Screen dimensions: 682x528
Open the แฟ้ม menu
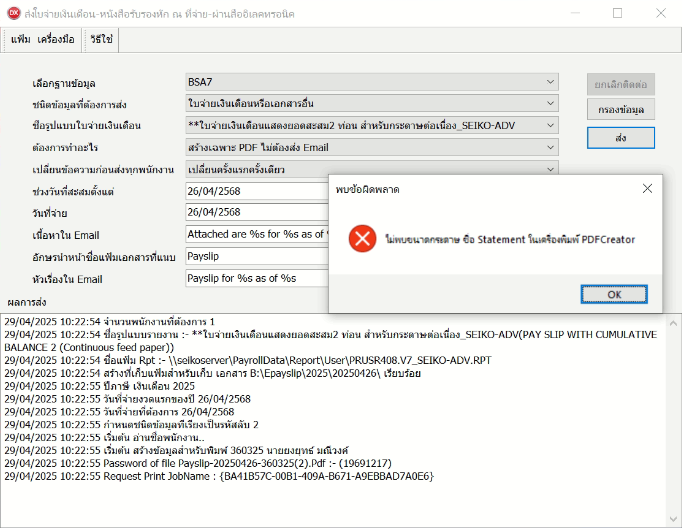(x=20, y=39)
